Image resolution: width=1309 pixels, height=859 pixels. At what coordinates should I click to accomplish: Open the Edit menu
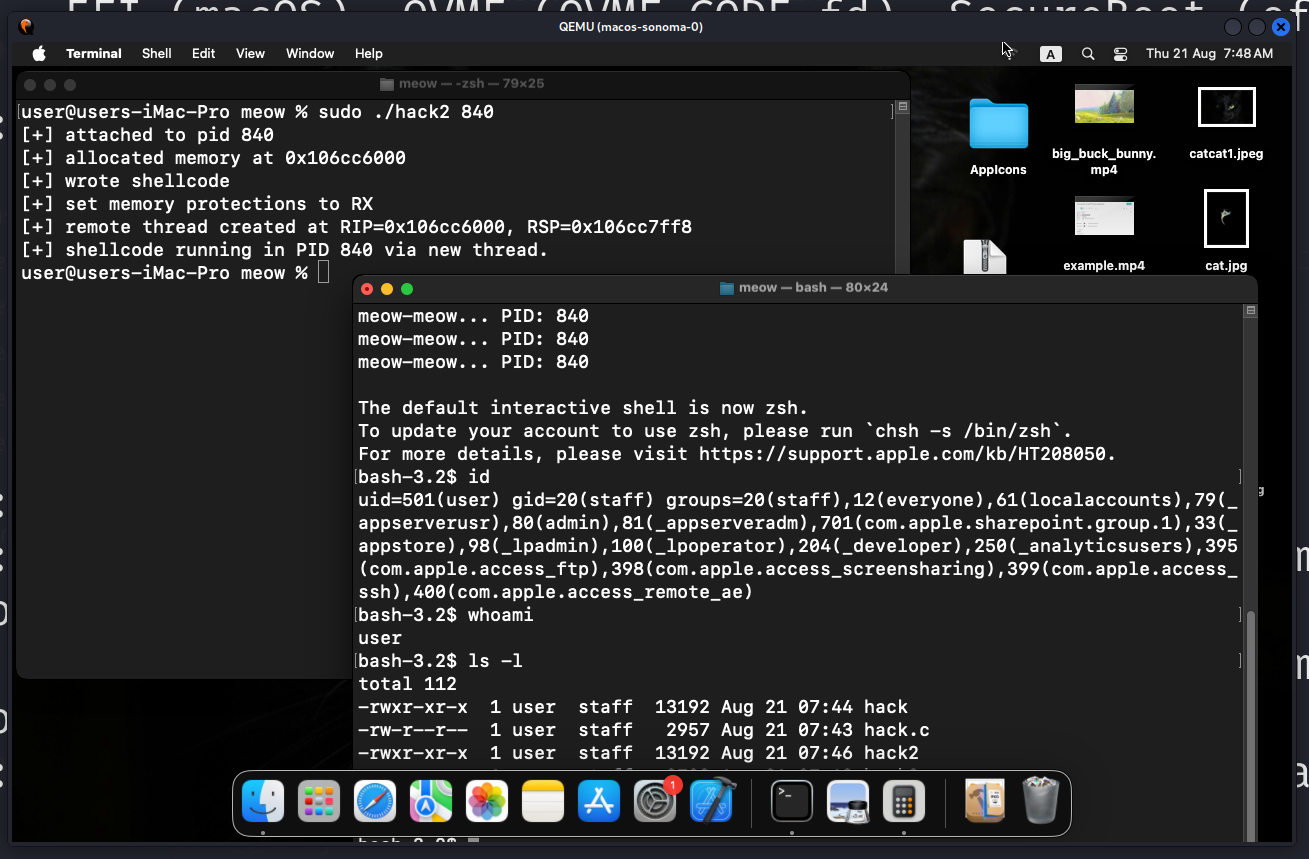(204, 53)
